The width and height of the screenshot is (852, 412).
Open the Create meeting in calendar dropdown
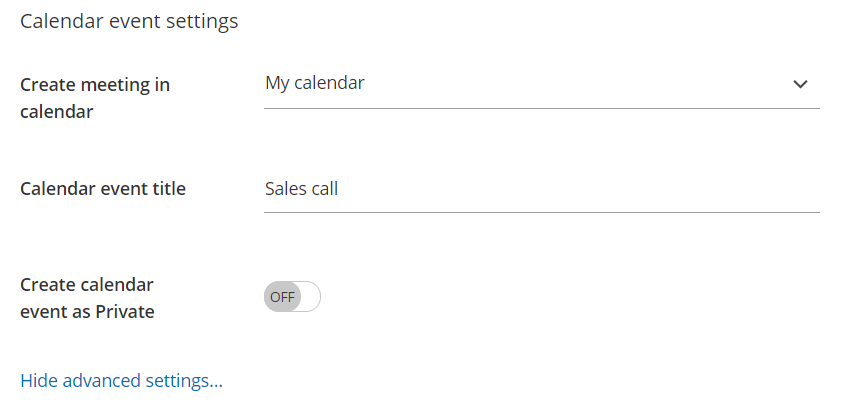tap(541, 84)
